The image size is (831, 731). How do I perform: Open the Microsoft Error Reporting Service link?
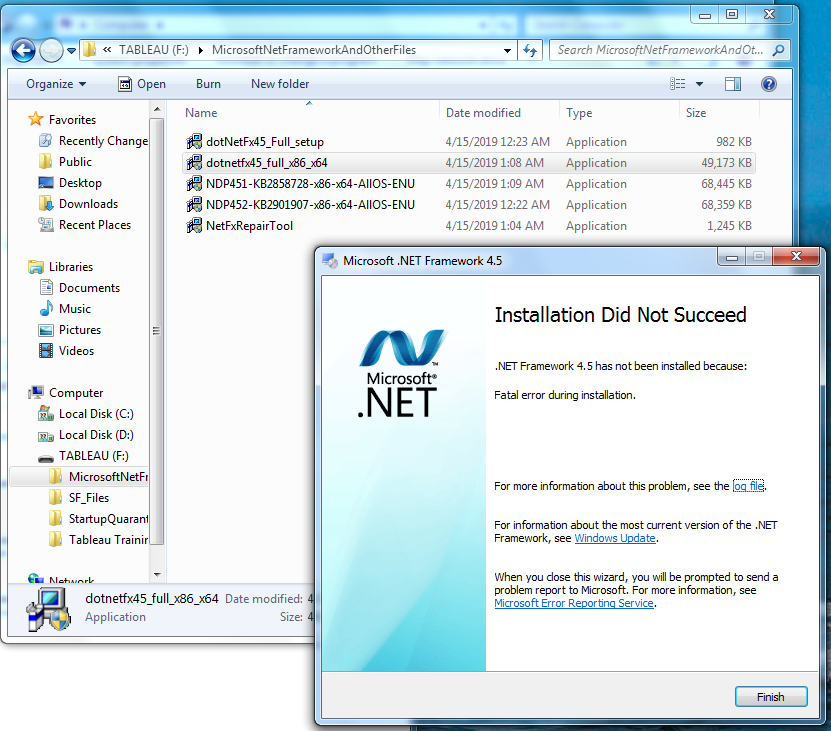(574, 603)
